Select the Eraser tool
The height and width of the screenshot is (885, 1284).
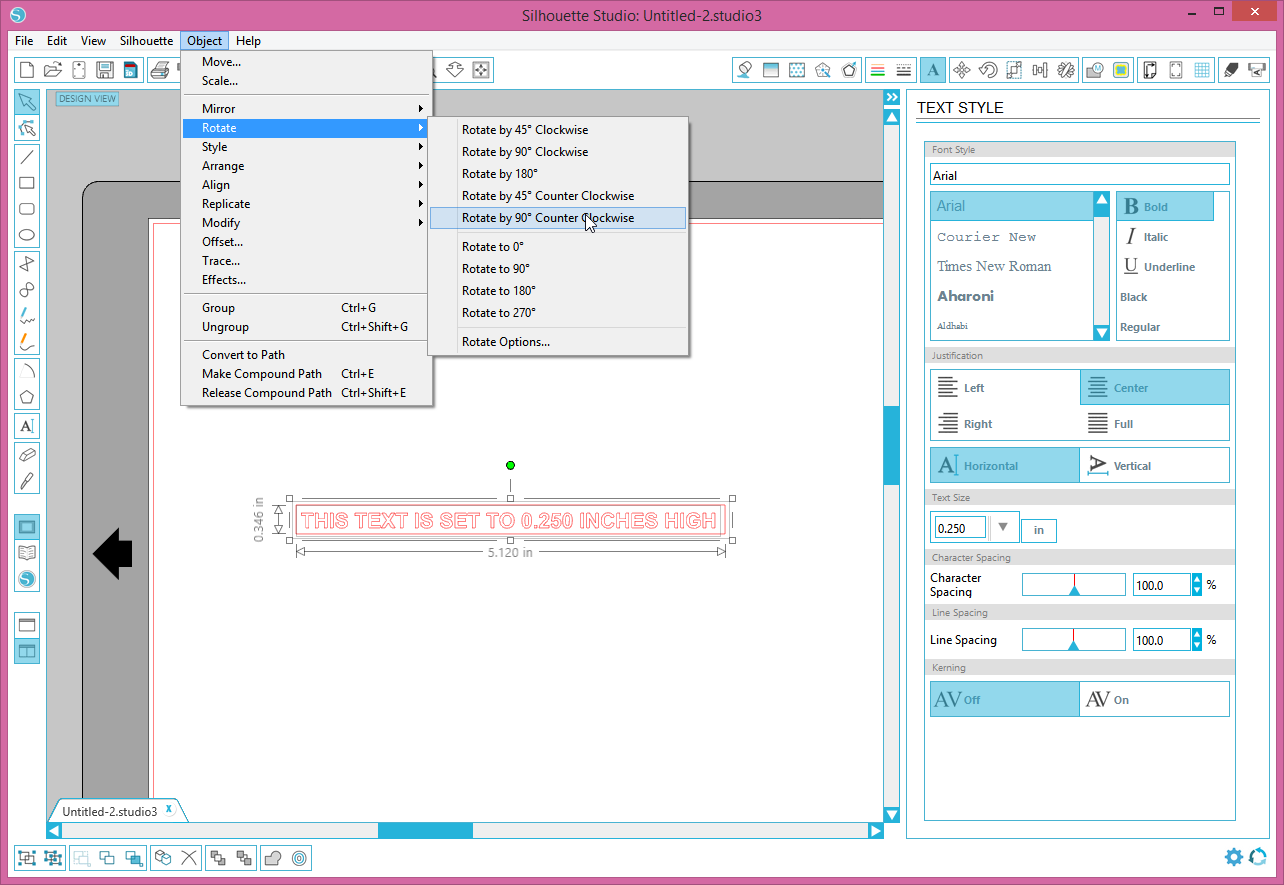(27, 454)
